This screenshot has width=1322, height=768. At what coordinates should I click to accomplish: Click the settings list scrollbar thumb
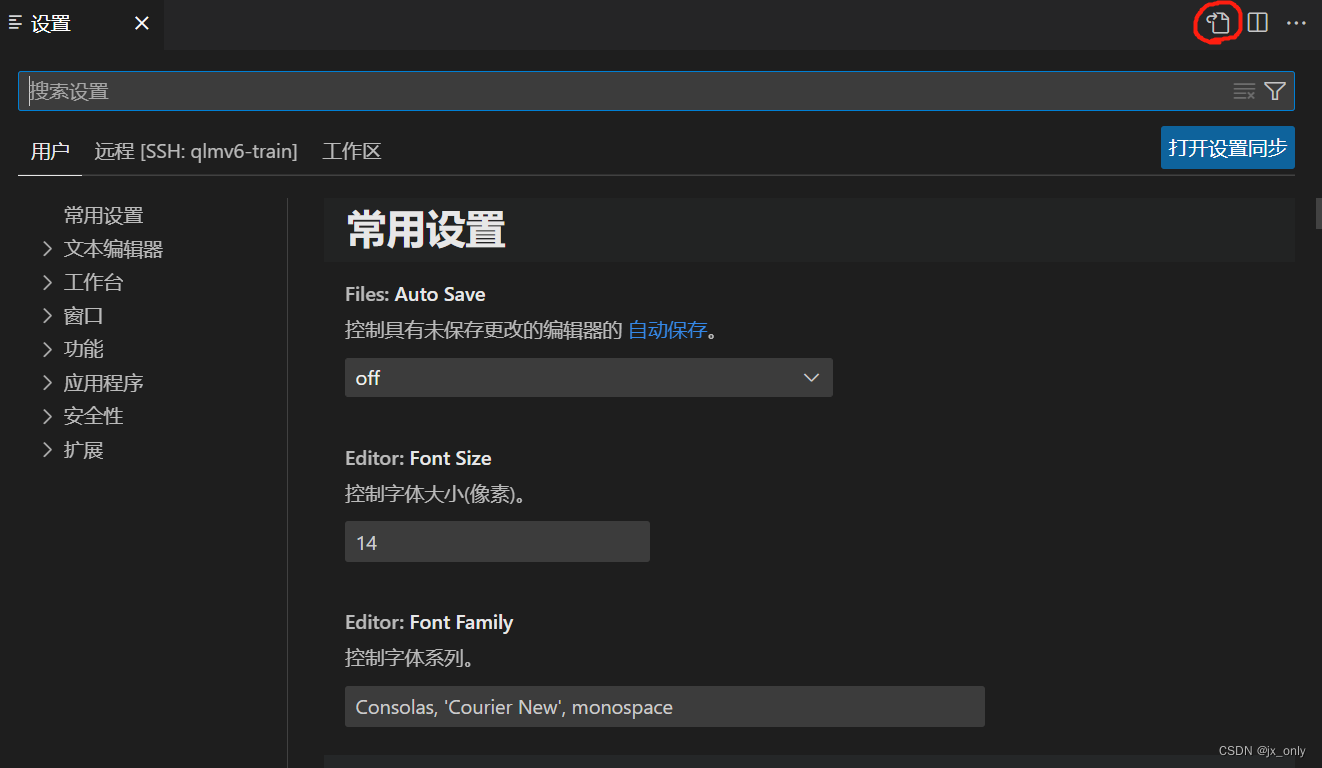pyautogui.click(x=1319, y=214)
